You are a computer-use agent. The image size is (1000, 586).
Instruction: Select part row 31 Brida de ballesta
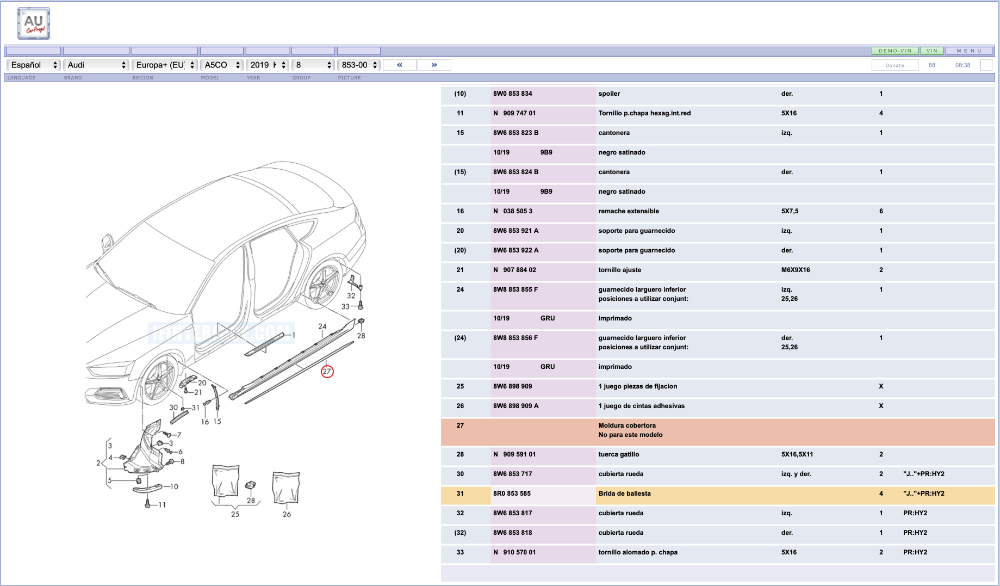click(717, 494)
